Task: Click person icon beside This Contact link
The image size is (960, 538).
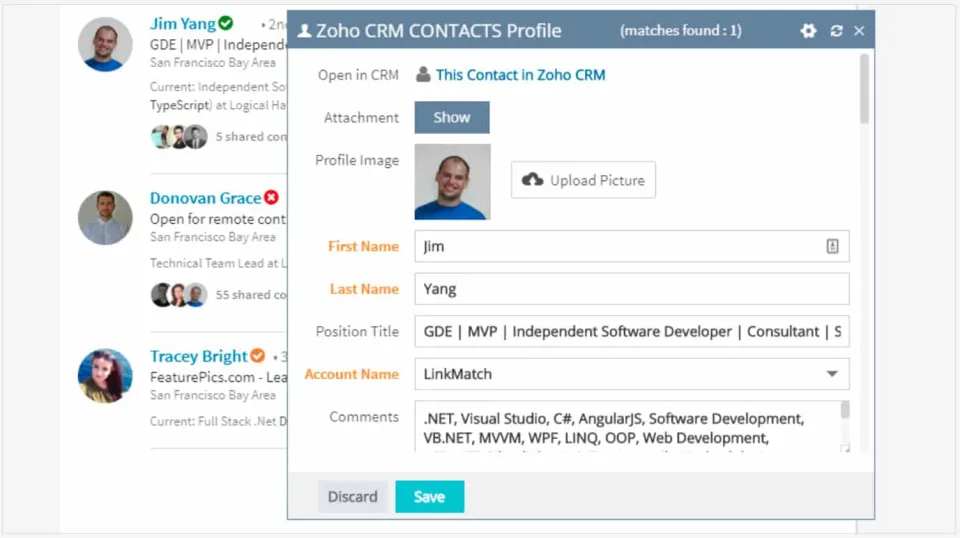Action: [423, 75]
